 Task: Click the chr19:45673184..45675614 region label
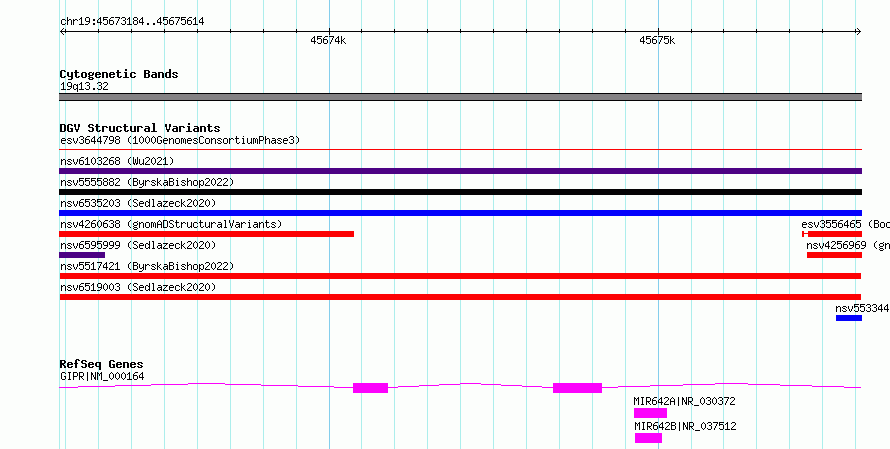pos(132,22)
